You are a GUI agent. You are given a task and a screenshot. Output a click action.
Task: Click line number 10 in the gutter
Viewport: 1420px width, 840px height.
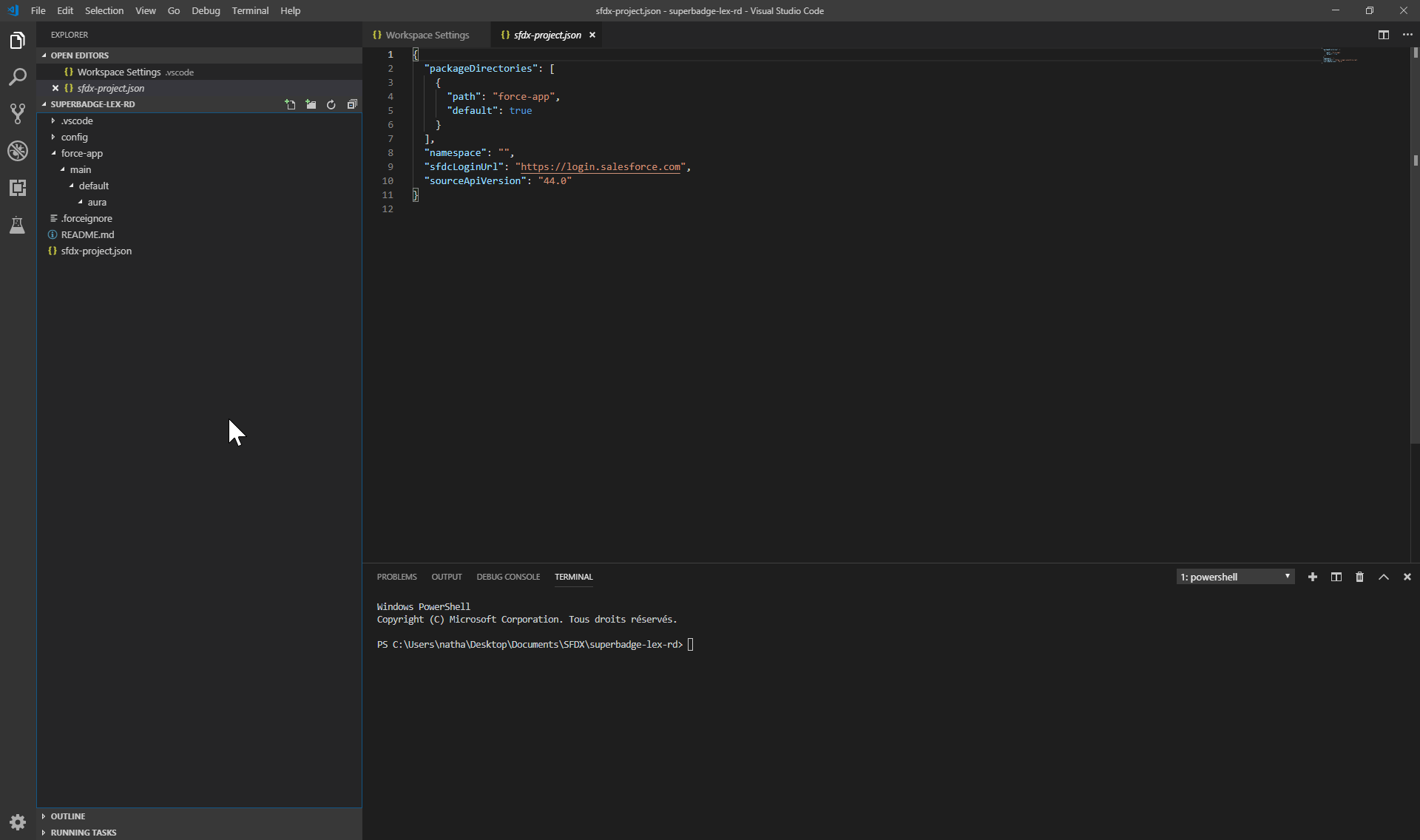point(388,181)
